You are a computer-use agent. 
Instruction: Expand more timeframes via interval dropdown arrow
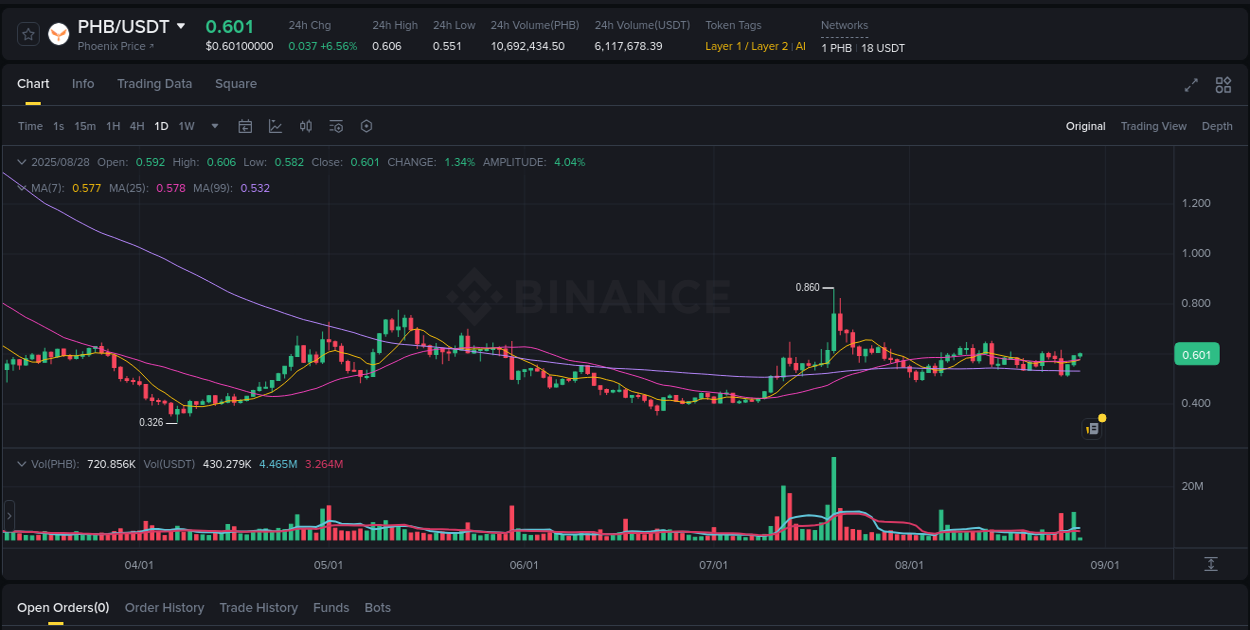(214, 126)
